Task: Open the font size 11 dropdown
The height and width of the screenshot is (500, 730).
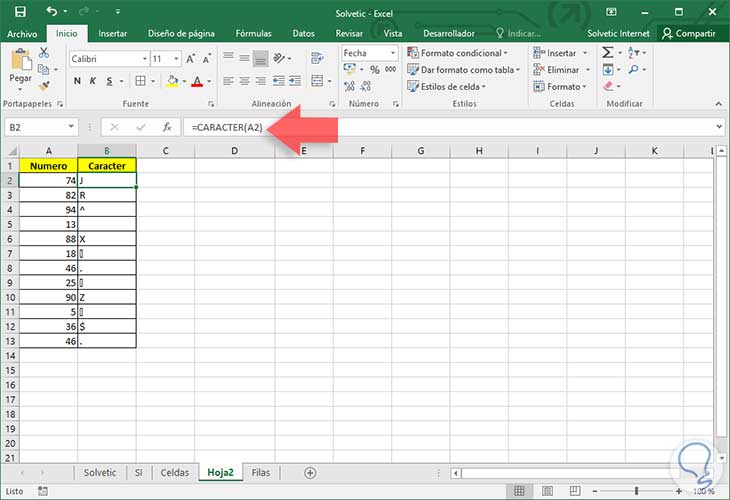Action: coord(176,59)
